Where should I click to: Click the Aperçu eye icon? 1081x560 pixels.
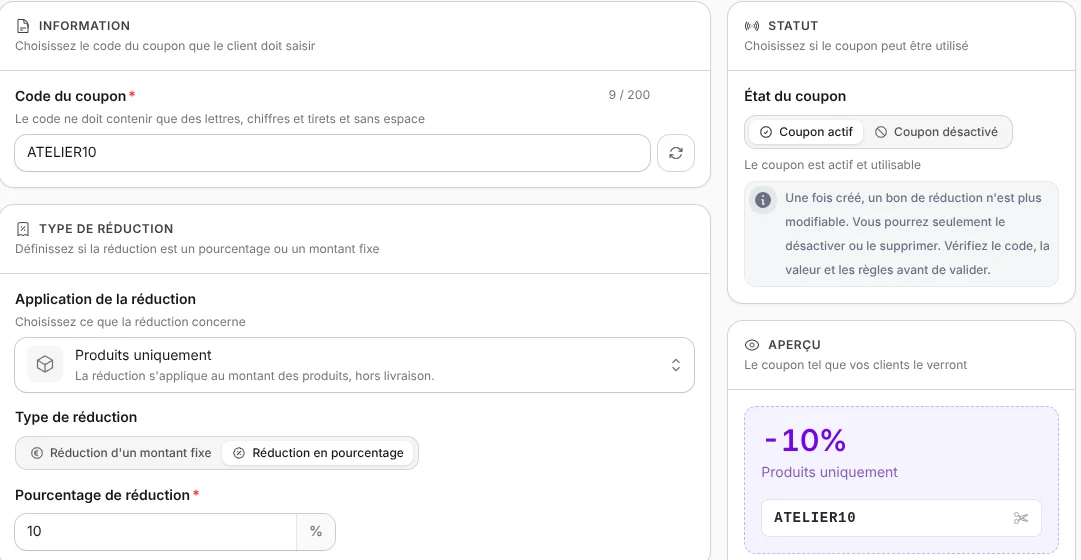[x=752, y=345]
